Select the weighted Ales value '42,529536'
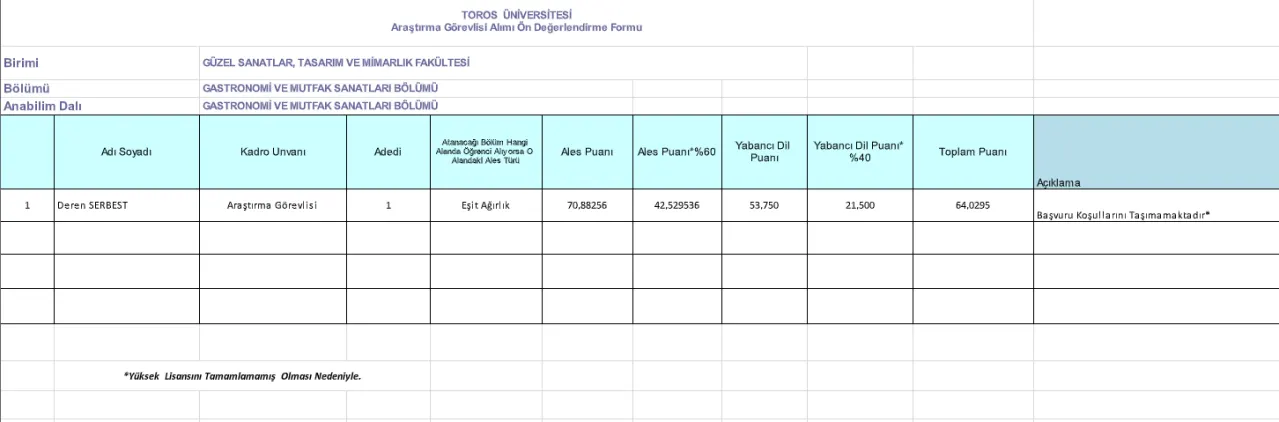This screenshot has height=422, width=1279. (677, 205)
